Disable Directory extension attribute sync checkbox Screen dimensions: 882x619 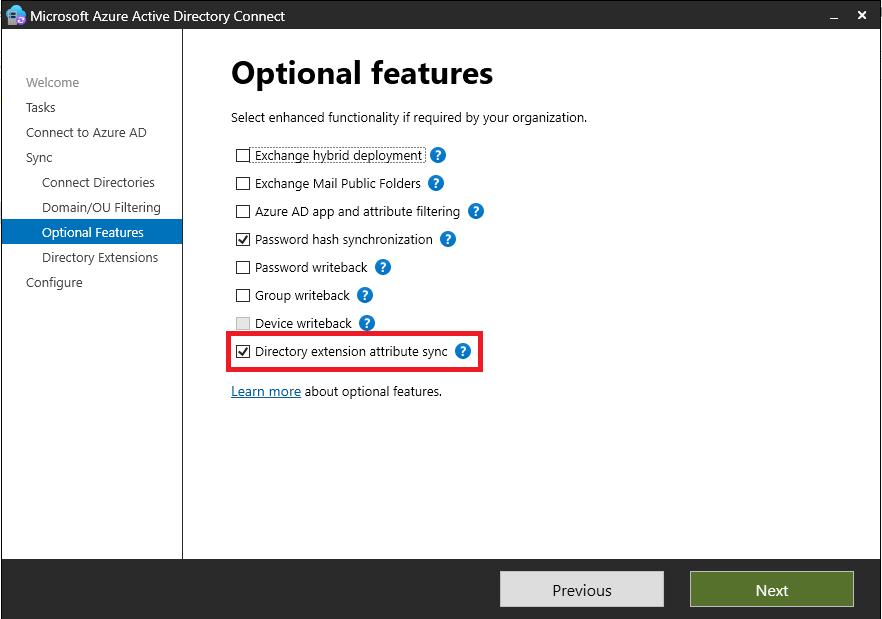(x=243, y=352)
